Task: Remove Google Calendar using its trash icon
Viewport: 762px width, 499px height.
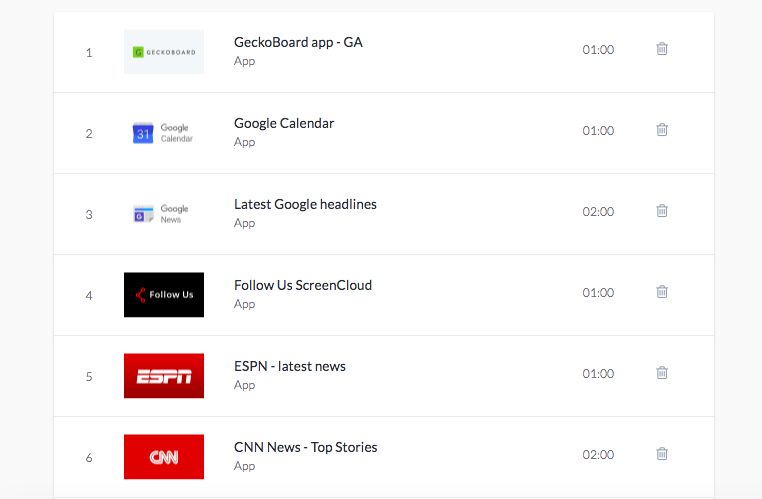Action: [661, 130]
